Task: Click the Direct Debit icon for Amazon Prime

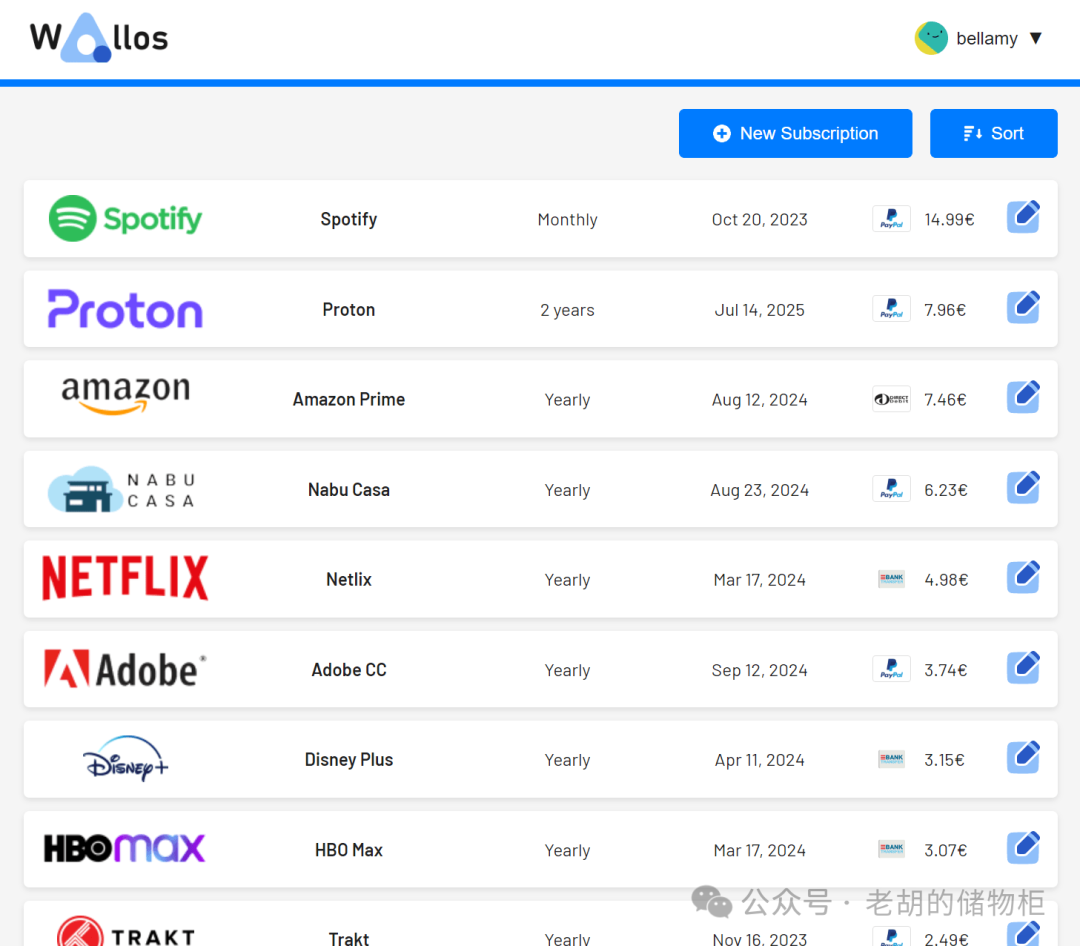Action: 891,399
